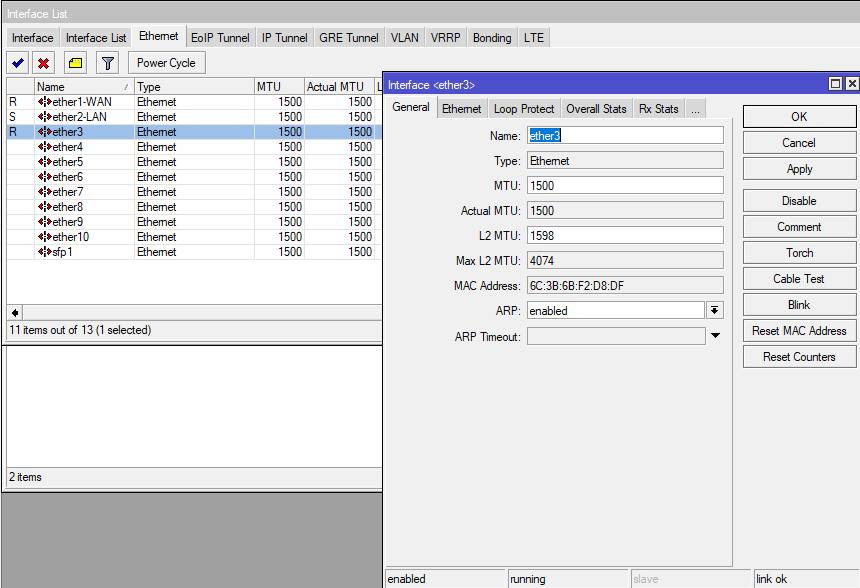This screenshot has height=588, width=860.
Task: Open the LTE tab
Action: click(x=534, y=38)
